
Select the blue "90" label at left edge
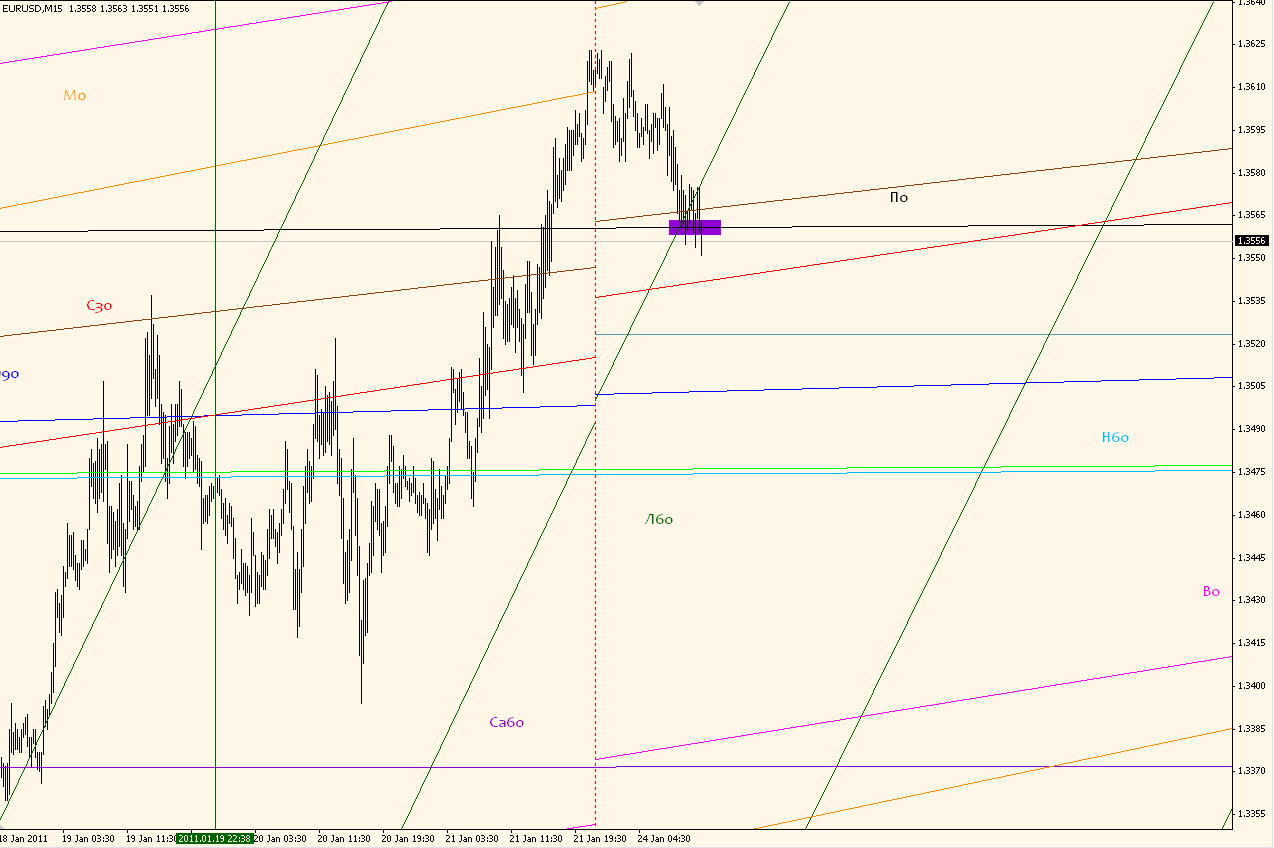(x=9, y=375)
